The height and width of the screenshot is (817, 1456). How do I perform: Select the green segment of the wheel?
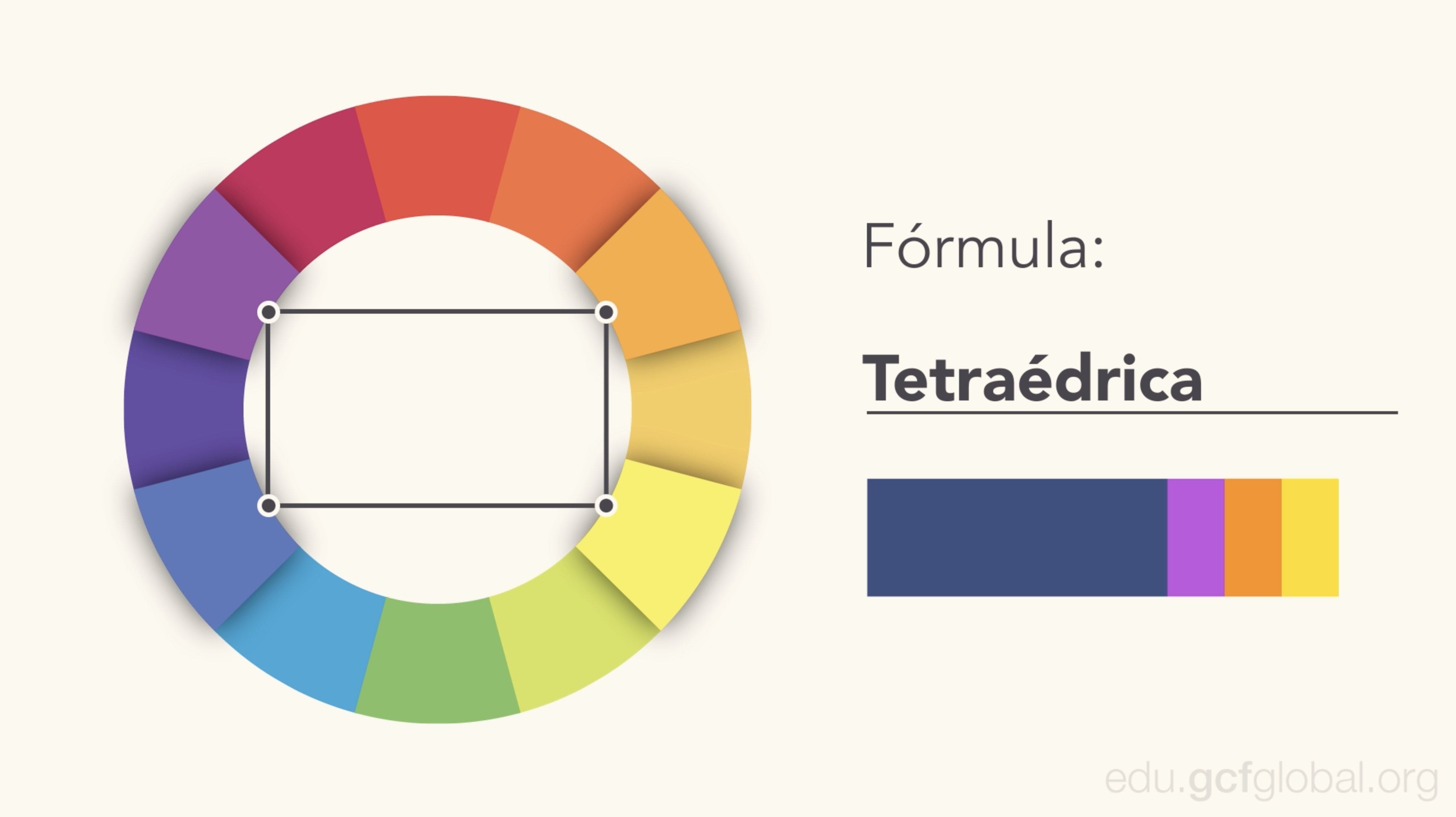(x=438, y=662)
